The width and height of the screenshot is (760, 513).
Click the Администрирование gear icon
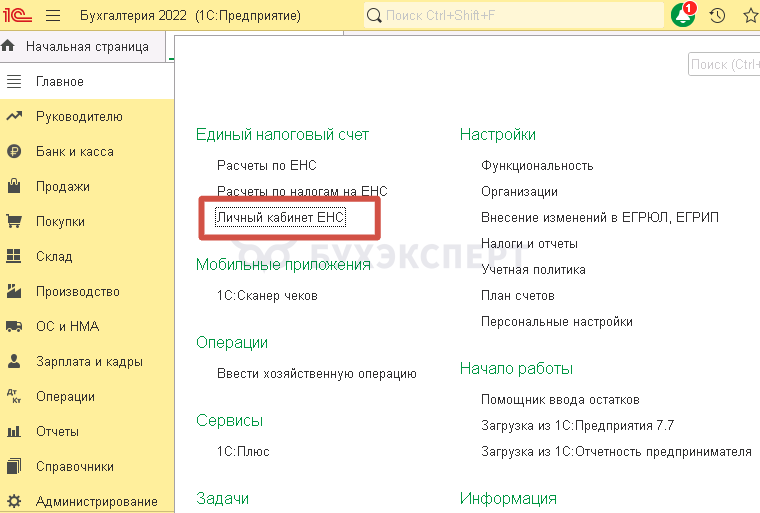14,501
